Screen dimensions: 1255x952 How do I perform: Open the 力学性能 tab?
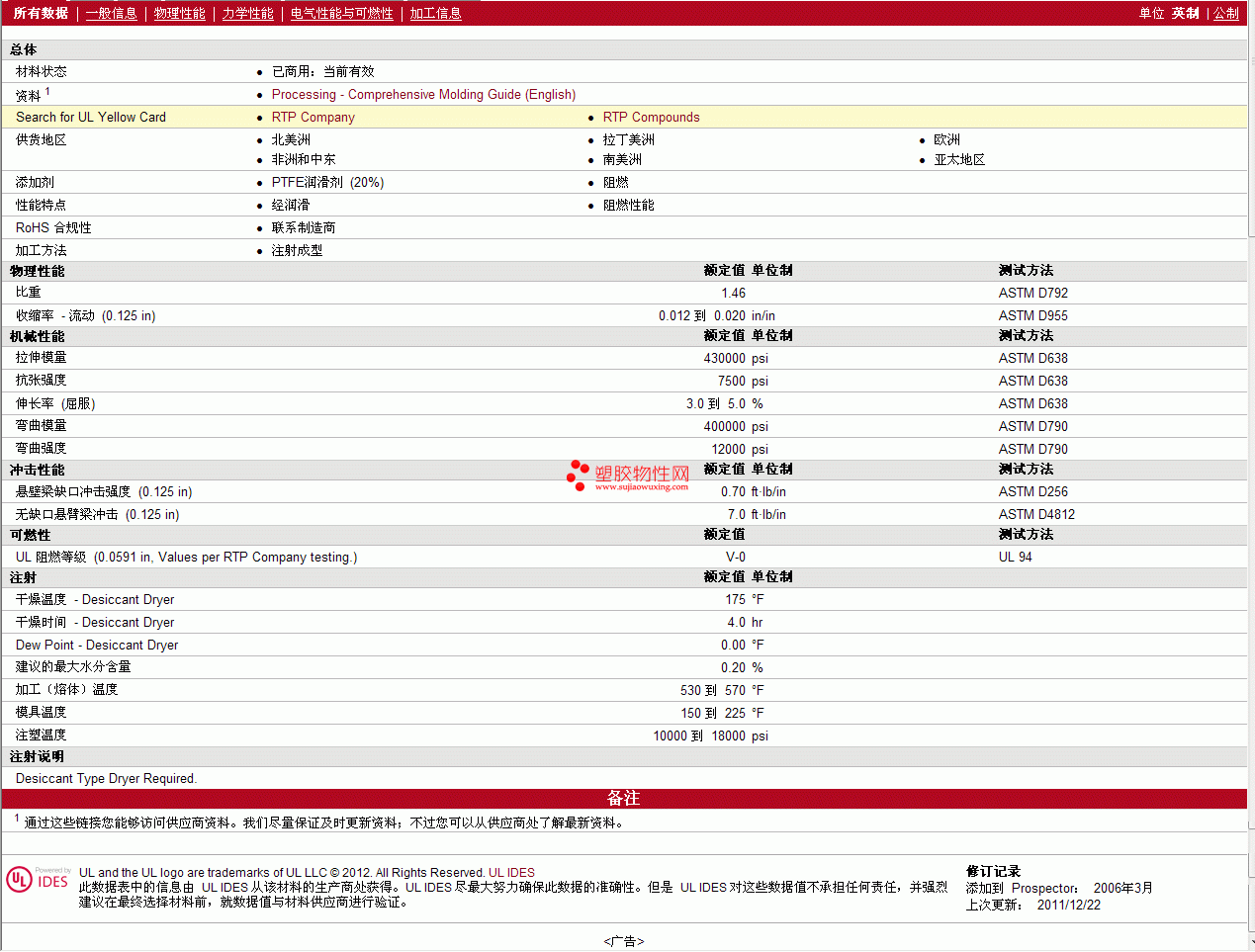point(247,13)
